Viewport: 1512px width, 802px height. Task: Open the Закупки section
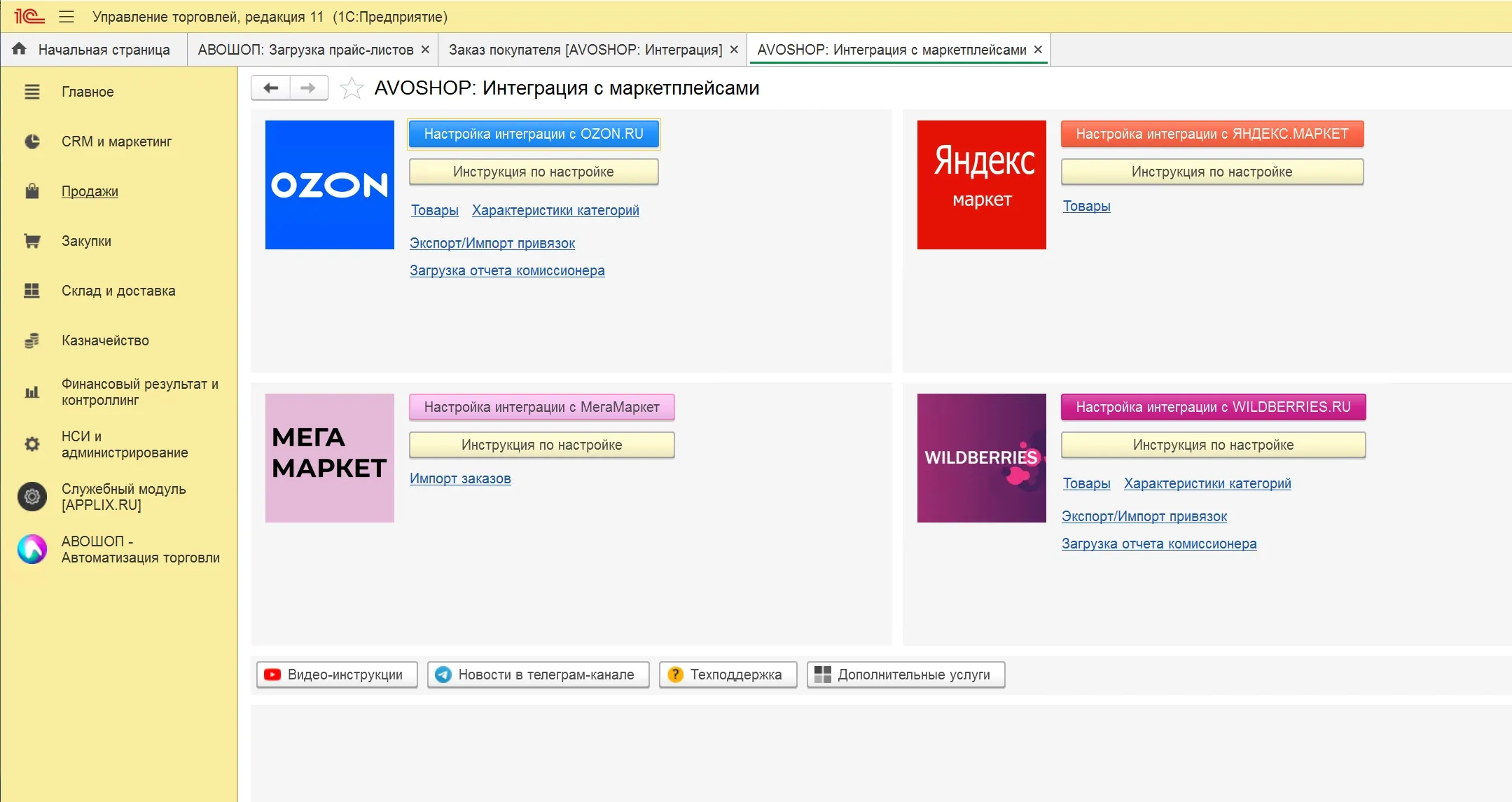point(86,241)
